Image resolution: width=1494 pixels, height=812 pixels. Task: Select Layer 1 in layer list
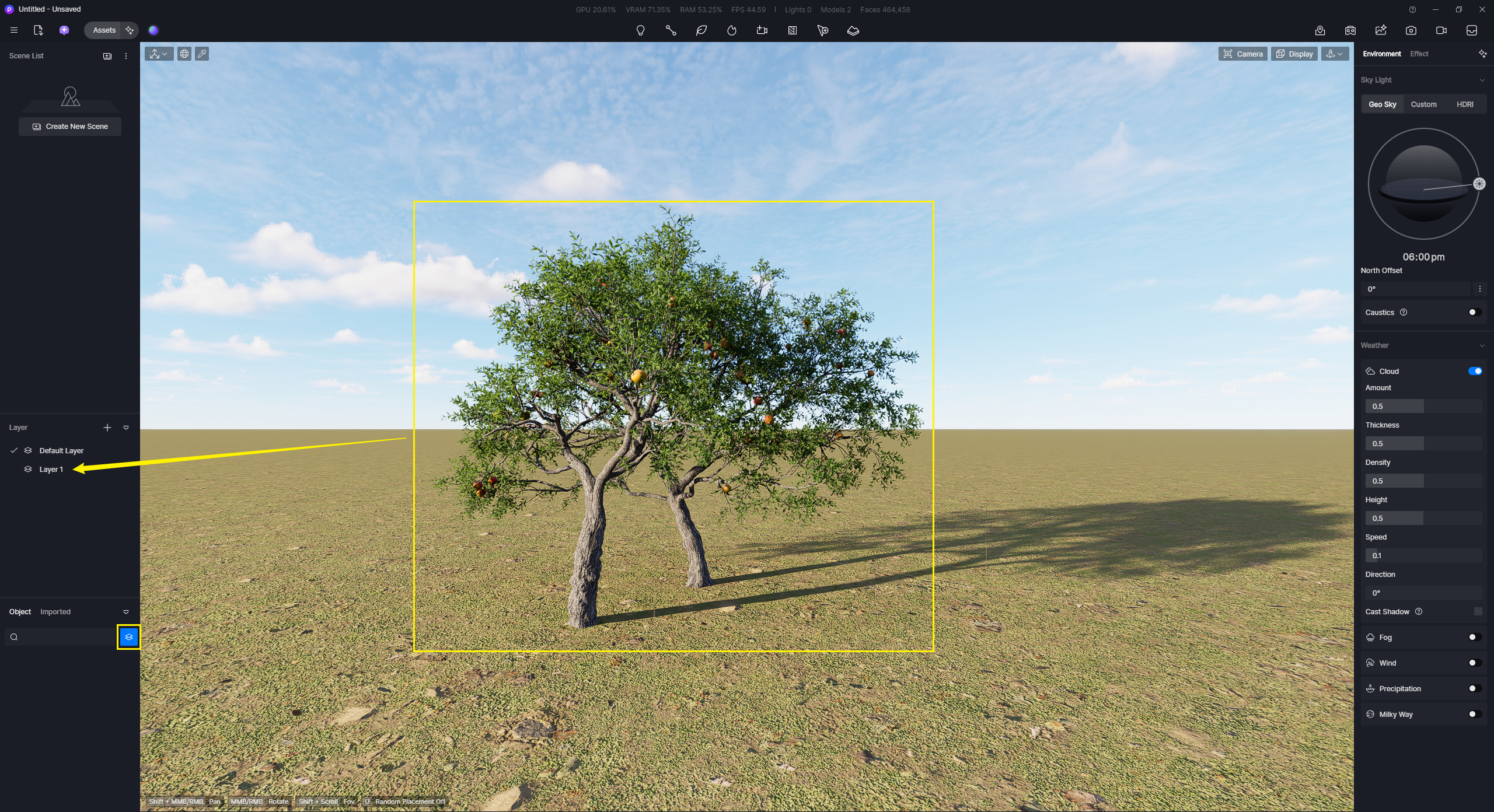pos(51,470)
